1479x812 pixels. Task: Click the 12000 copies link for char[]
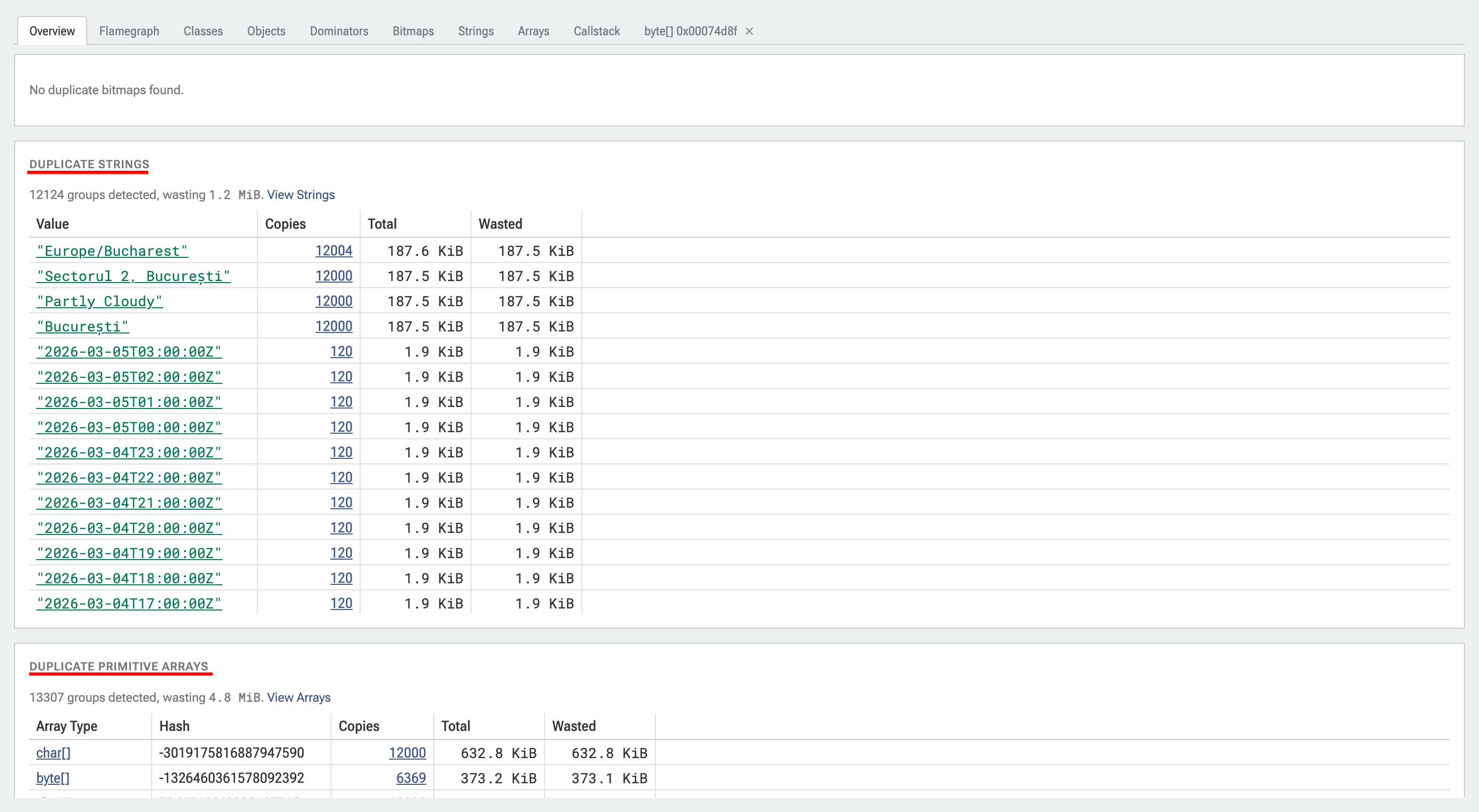pos(407,753)
